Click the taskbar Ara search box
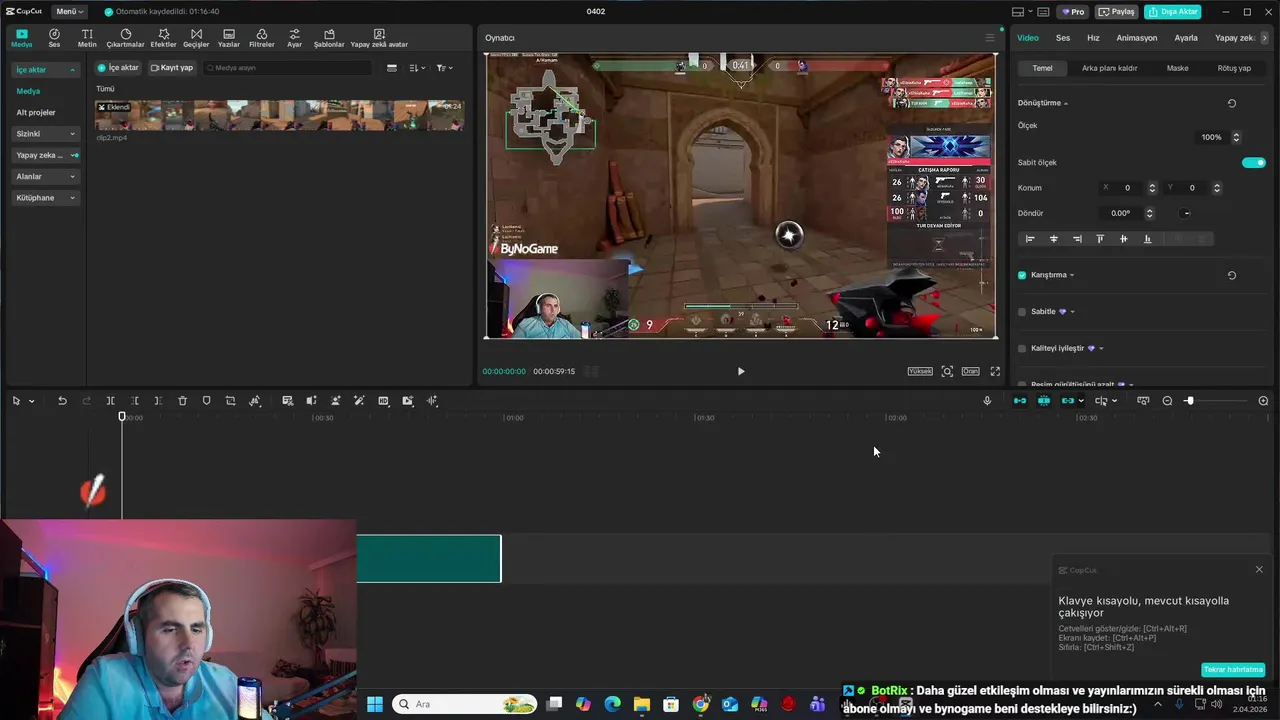 (x=465, y=704)
